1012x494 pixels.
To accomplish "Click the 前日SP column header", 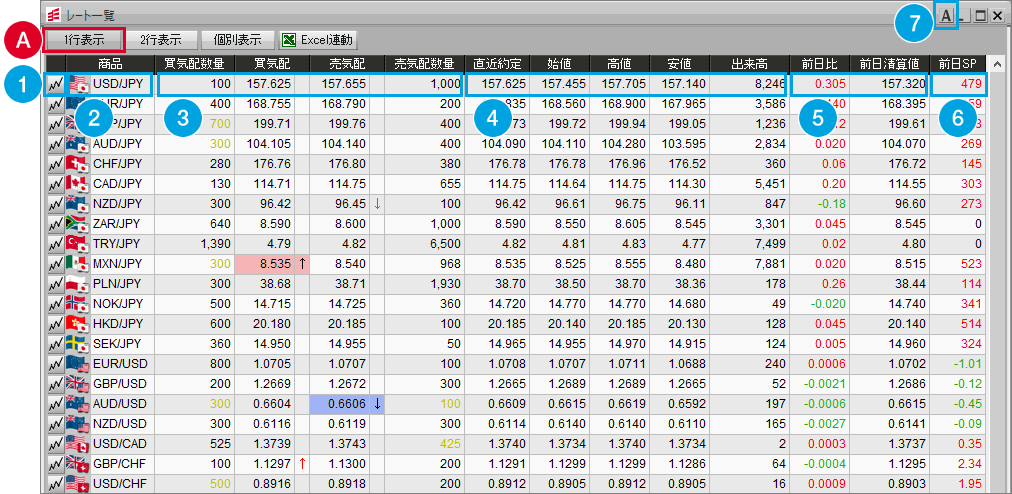I will click(958, 64).
